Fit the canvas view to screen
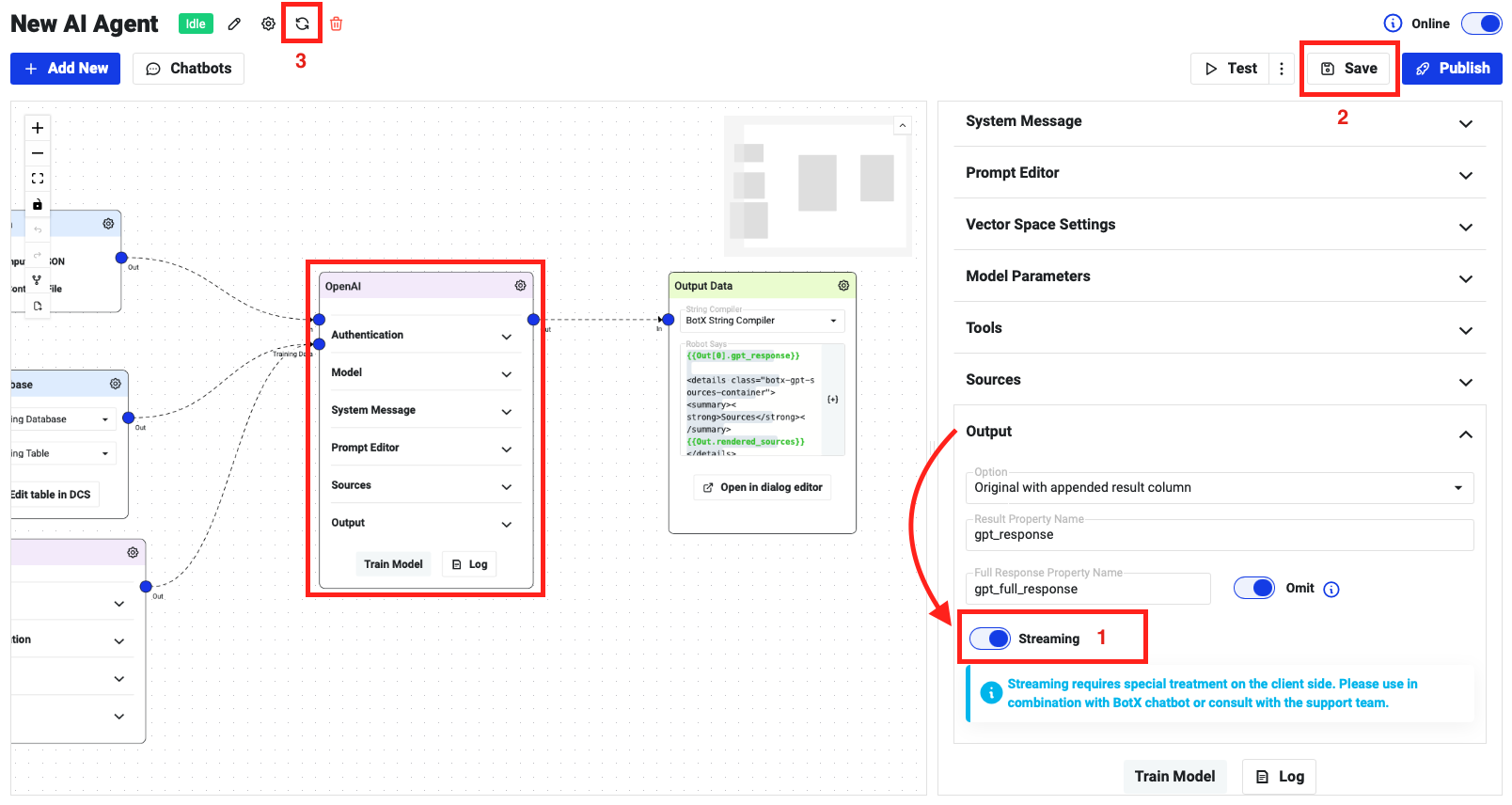Screen dimensions: 1512x805 (x=38, y=179)
